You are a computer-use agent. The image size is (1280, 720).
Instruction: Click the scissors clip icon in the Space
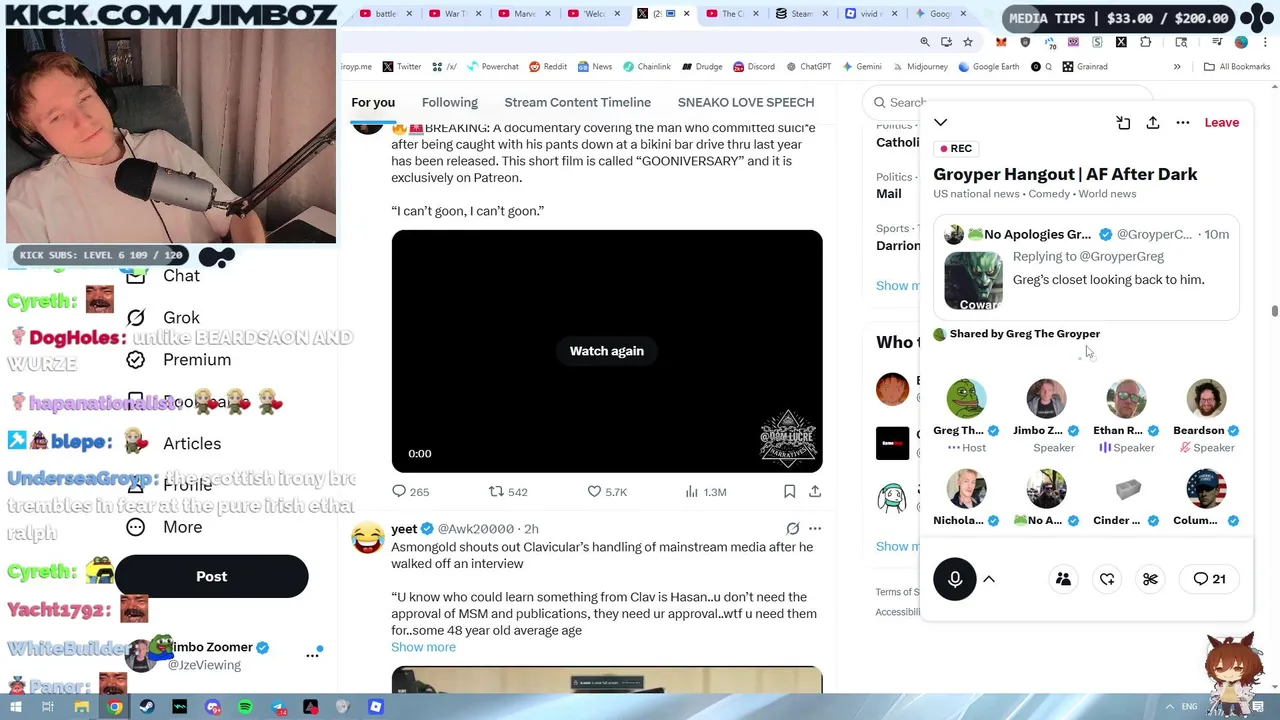click(x=1150, y=579)
